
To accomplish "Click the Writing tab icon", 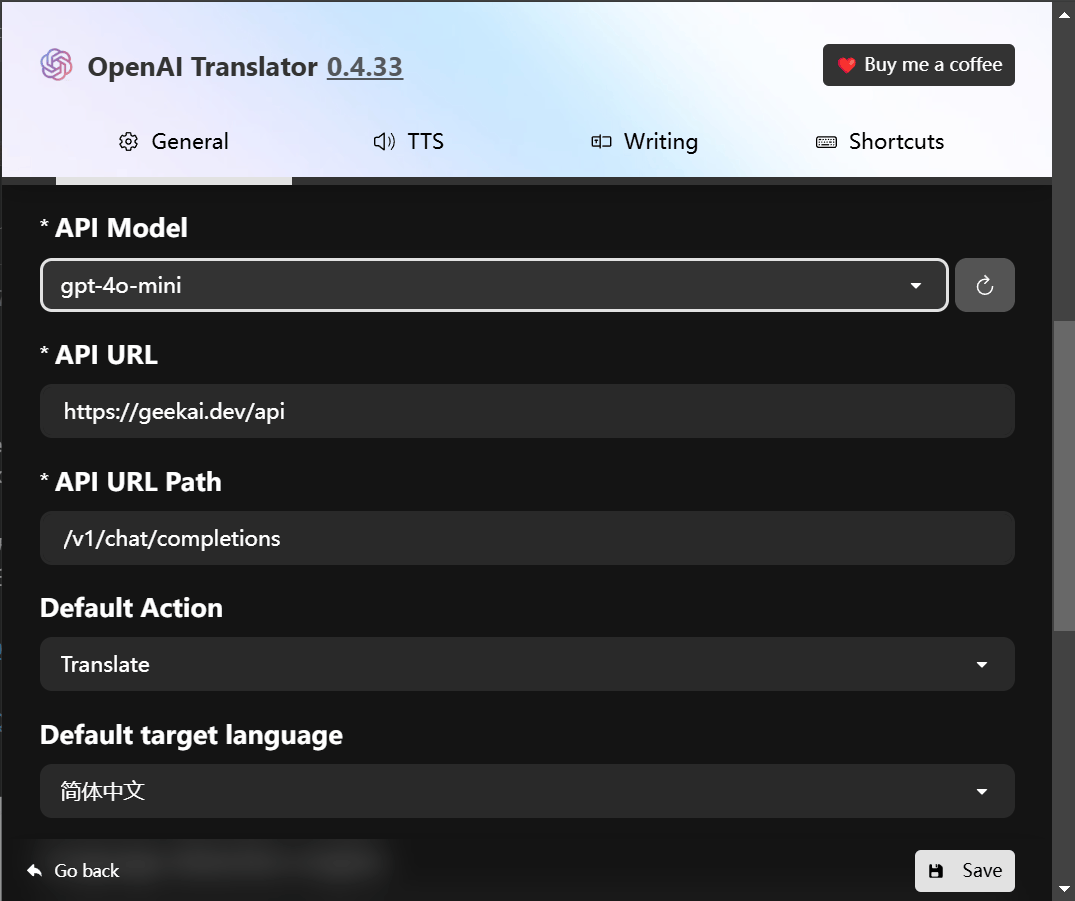I will click(x=601, y=141).
